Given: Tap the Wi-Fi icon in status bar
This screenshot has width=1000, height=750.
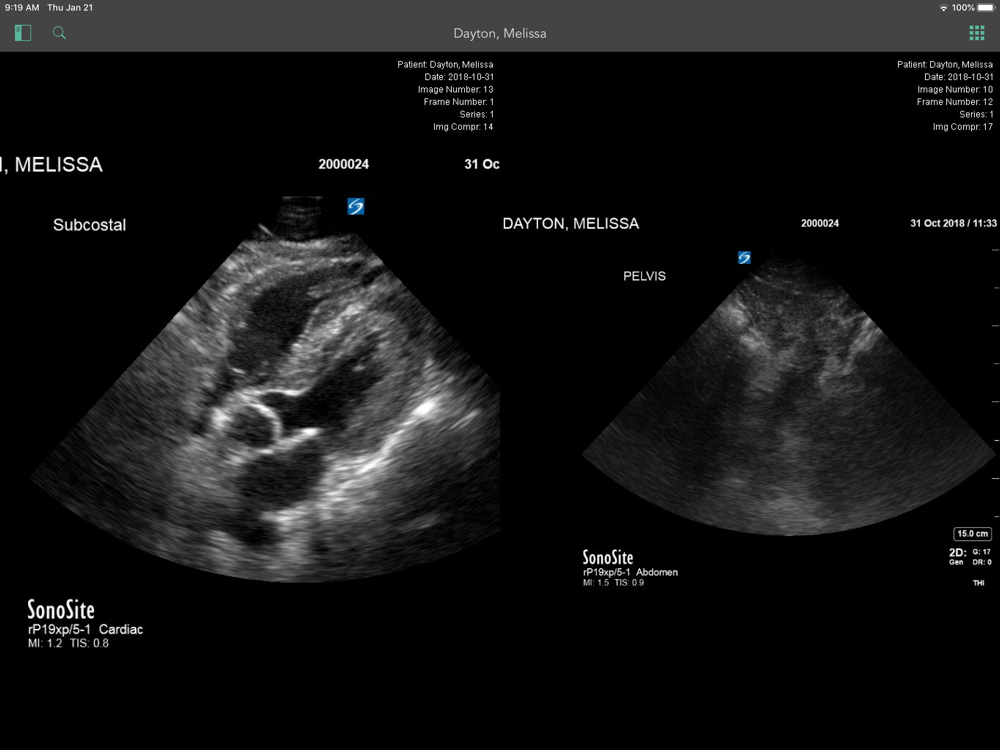Looking at the screenshot, I should pyautogui.click(x=943, y=8).
